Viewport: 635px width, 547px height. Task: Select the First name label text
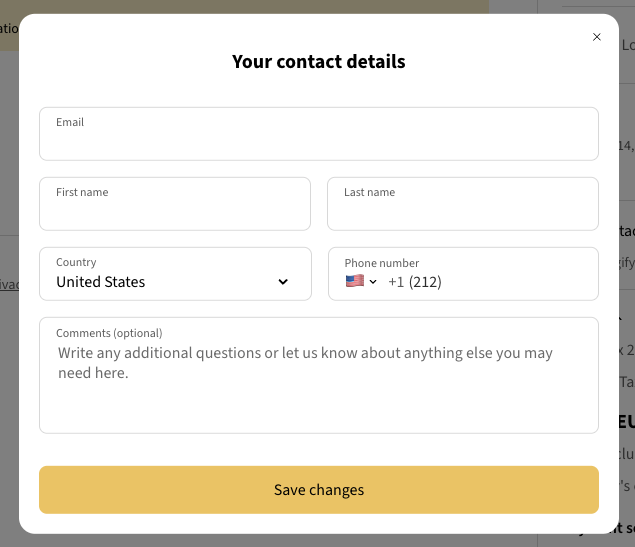click(x=82, y=192)
